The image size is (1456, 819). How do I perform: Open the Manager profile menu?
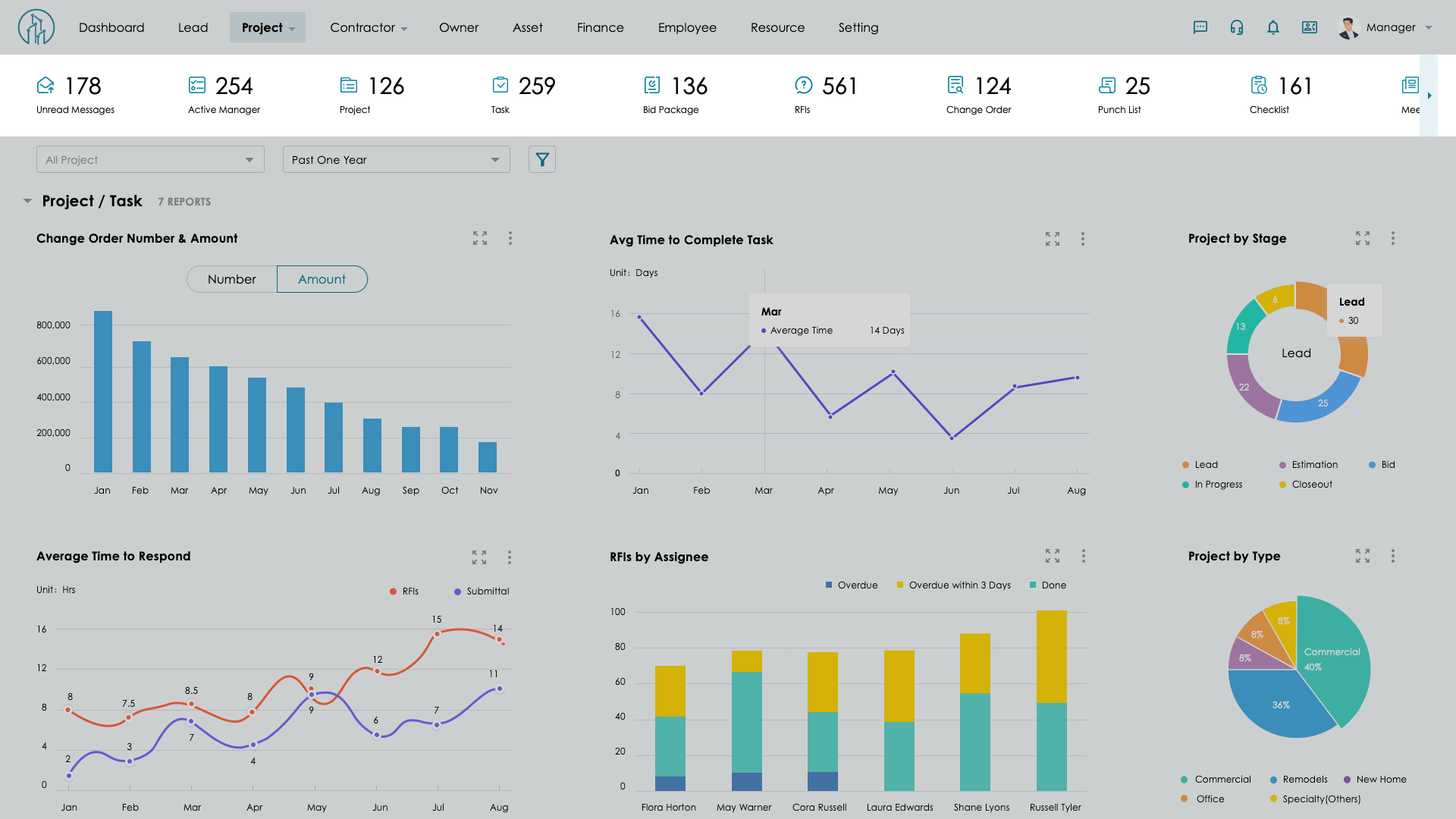point(1386,27)
